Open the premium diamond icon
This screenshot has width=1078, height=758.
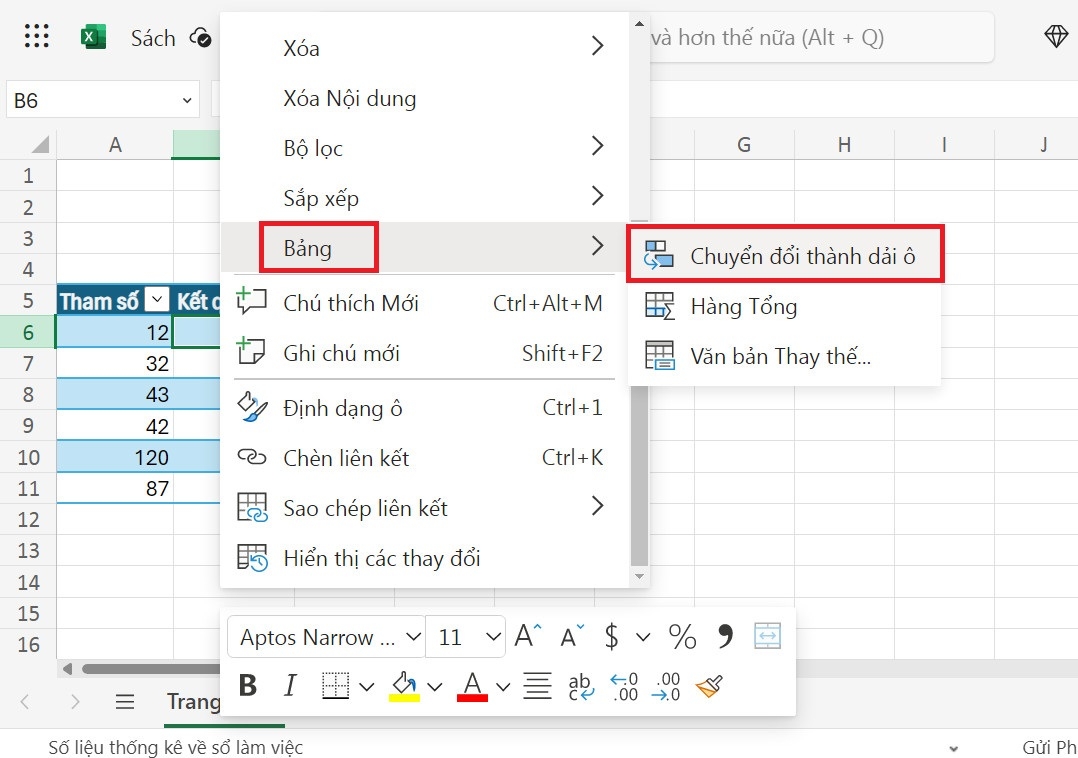click(x=1055, y=36)
